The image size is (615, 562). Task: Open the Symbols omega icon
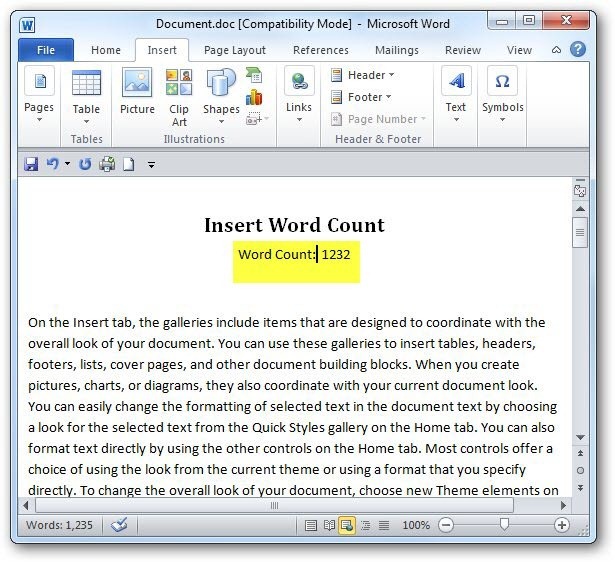502,81
